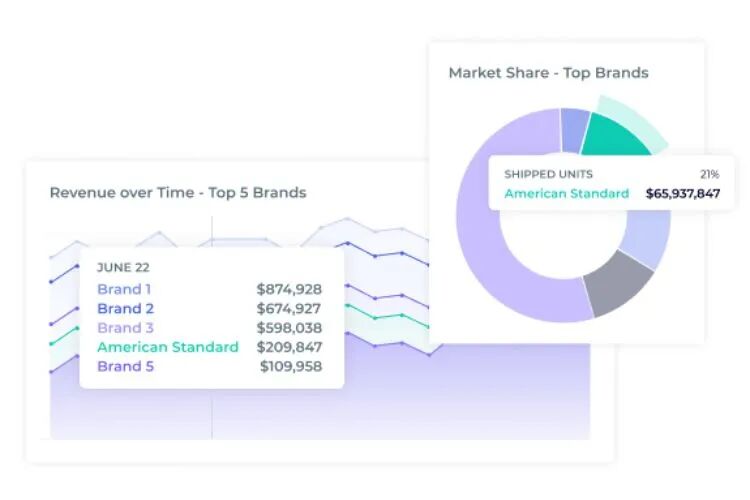
Task: Click the $874,928 revenue value
Action: tap(289, 289)
